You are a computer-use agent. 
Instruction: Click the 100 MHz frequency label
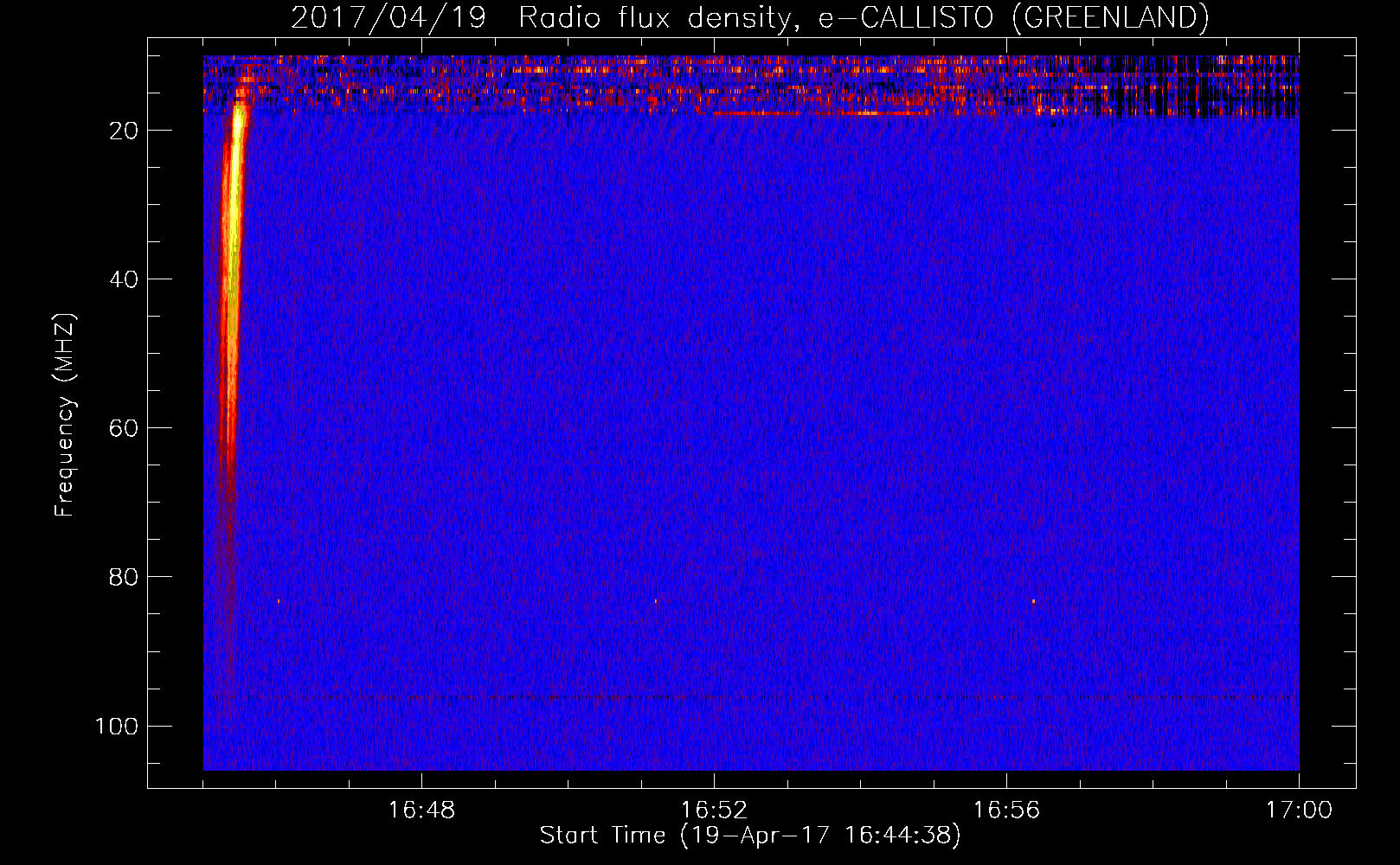point(117,726)
